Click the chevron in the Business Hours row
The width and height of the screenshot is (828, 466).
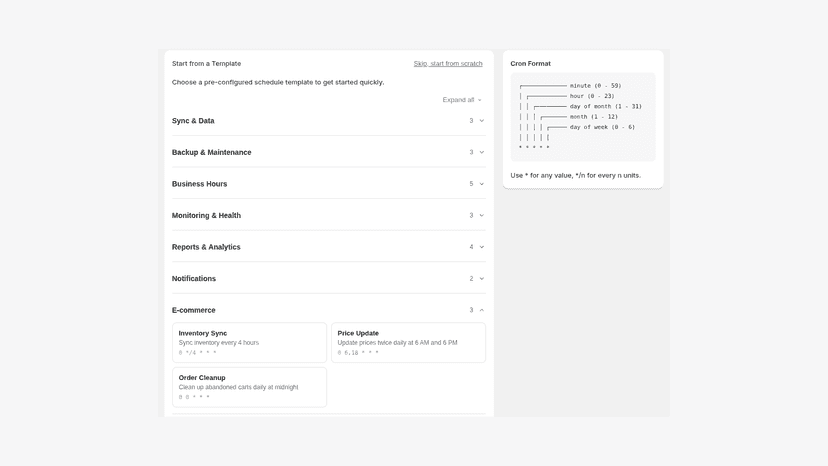tap(482, 184)
